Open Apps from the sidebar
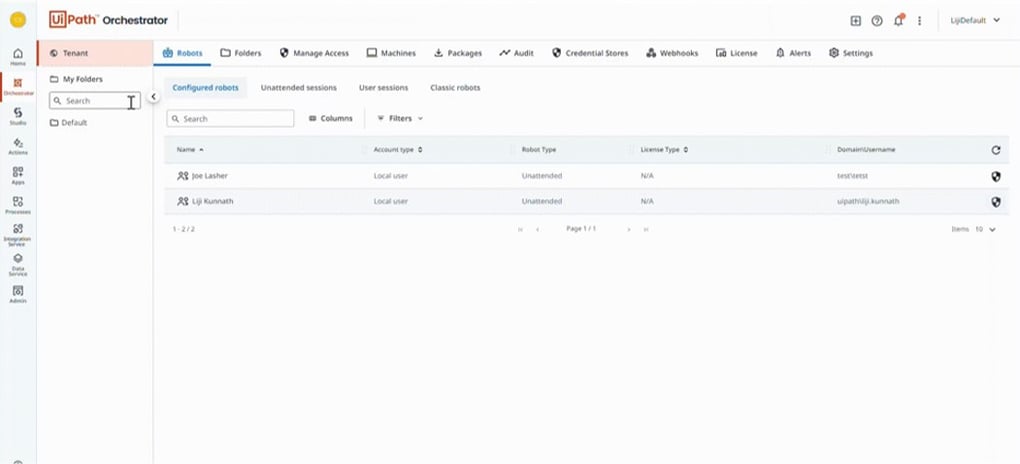Viewport: 1020px width, 464px height. [18, 176]
